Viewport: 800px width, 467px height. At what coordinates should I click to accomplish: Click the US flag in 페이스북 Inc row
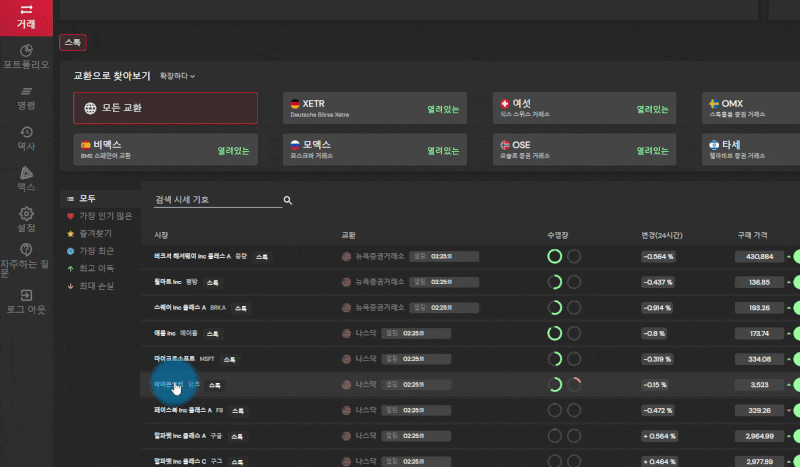pos(346,410)
